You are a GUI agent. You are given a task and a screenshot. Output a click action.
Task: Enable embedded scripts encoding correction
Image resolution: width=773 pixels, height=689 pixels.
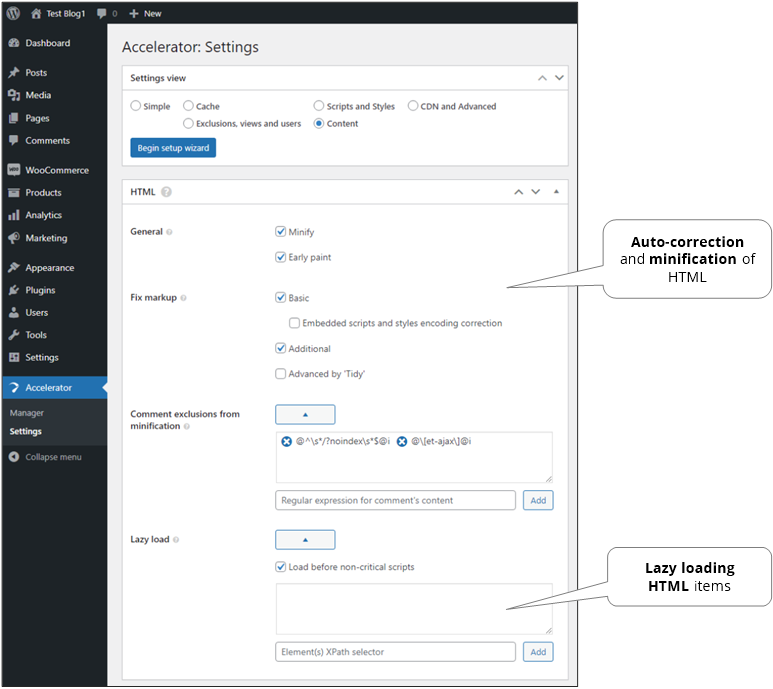pyautogui.click(x=294, y=323)
